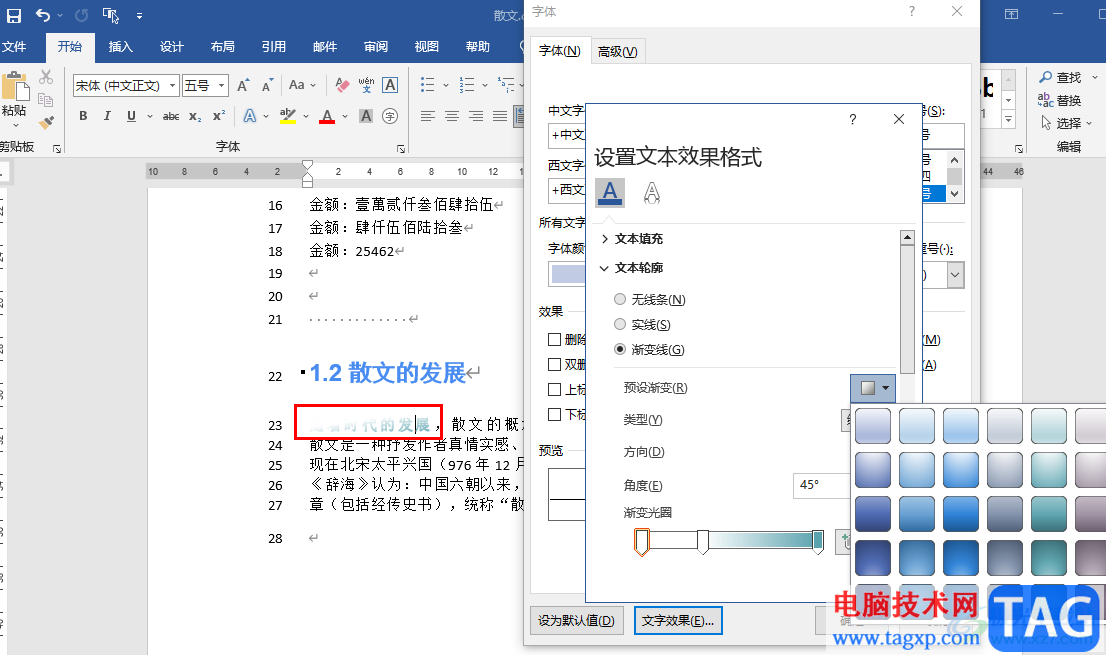This screenshot has width=1106, height=655.
Task: Apply strikethrough abc icon
Action: coord(171,116)
